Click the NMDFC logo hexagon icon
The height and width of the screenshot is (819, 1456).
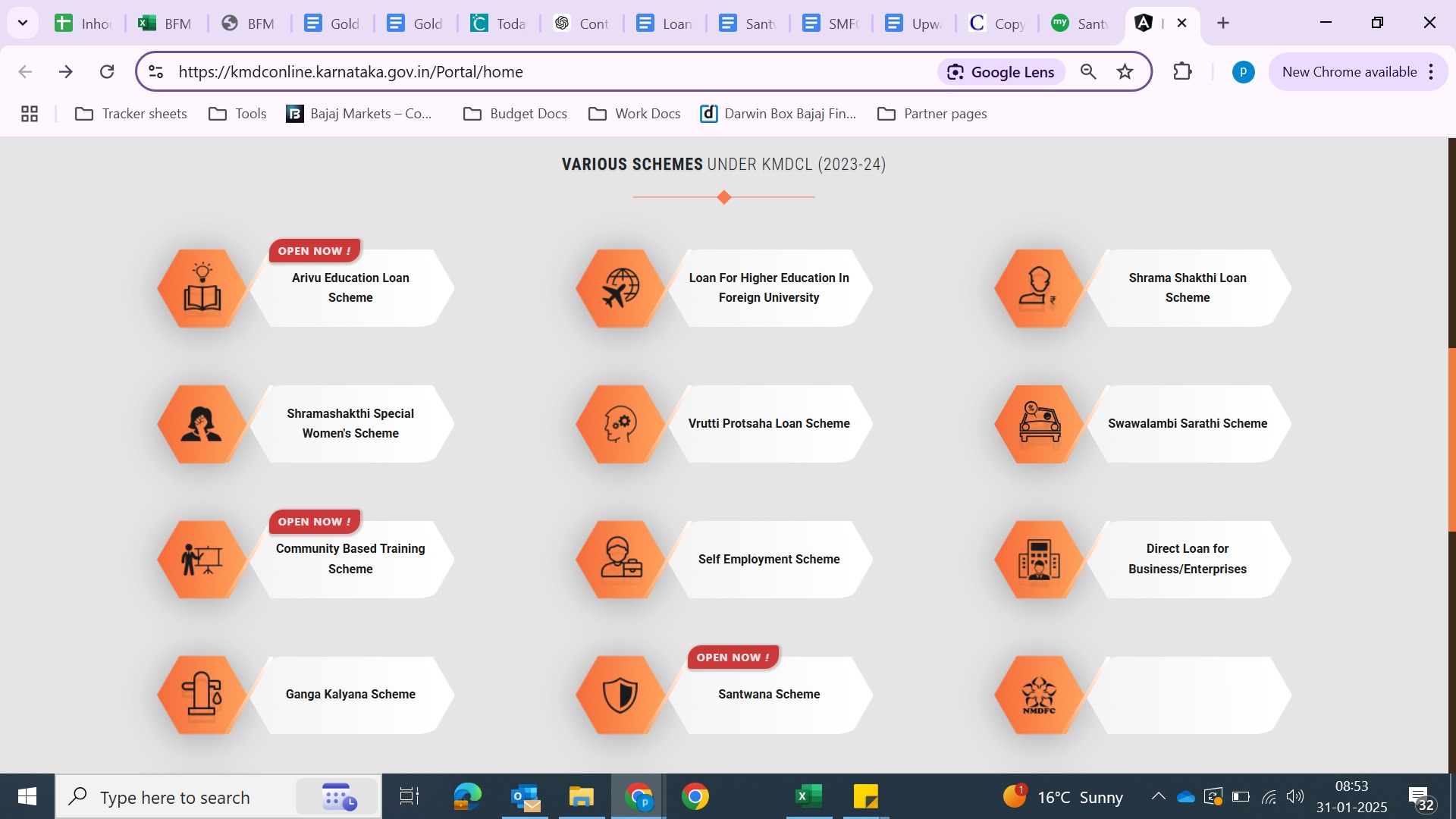(1039, 695)
